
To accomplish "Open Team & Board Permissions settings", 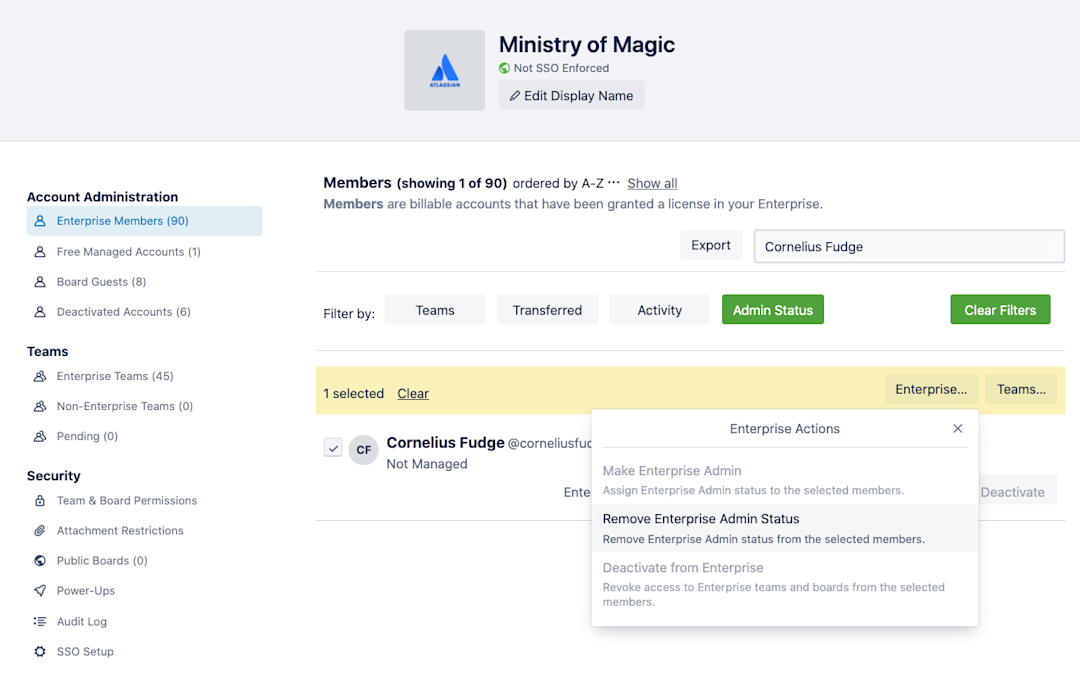I will click(125, 500).
